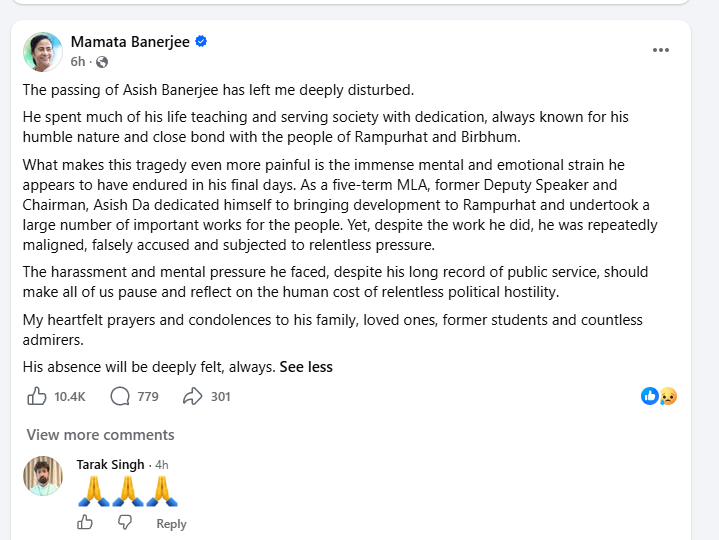The image size is (719, 540).
Task: Click the blue like reaction emoji
Action: pyautogui.click(x=650, y=396)
